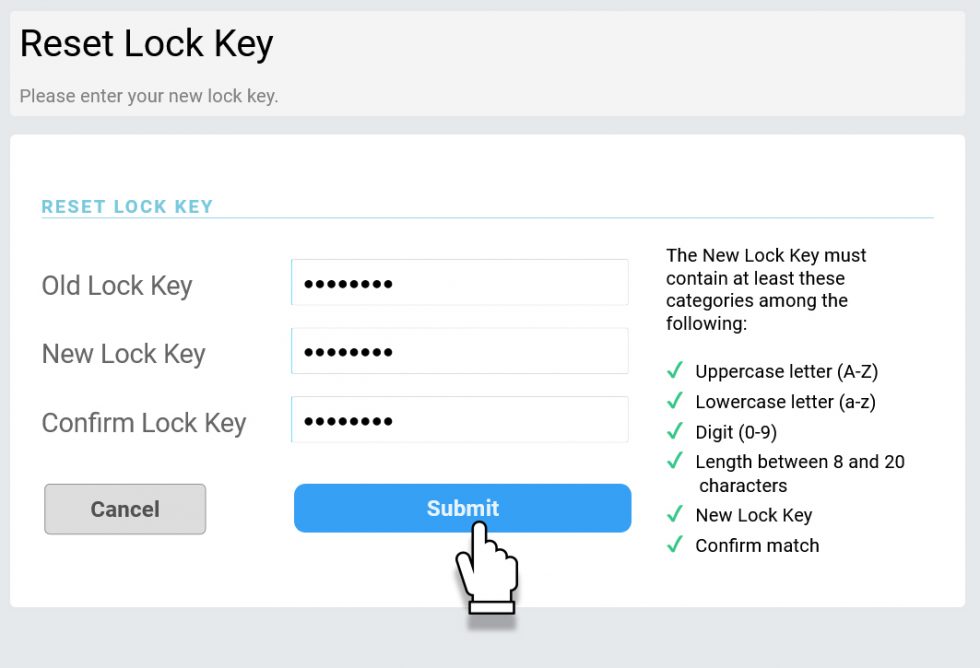
Task: Click the Old Lock Key label
Action: point(117,285)
